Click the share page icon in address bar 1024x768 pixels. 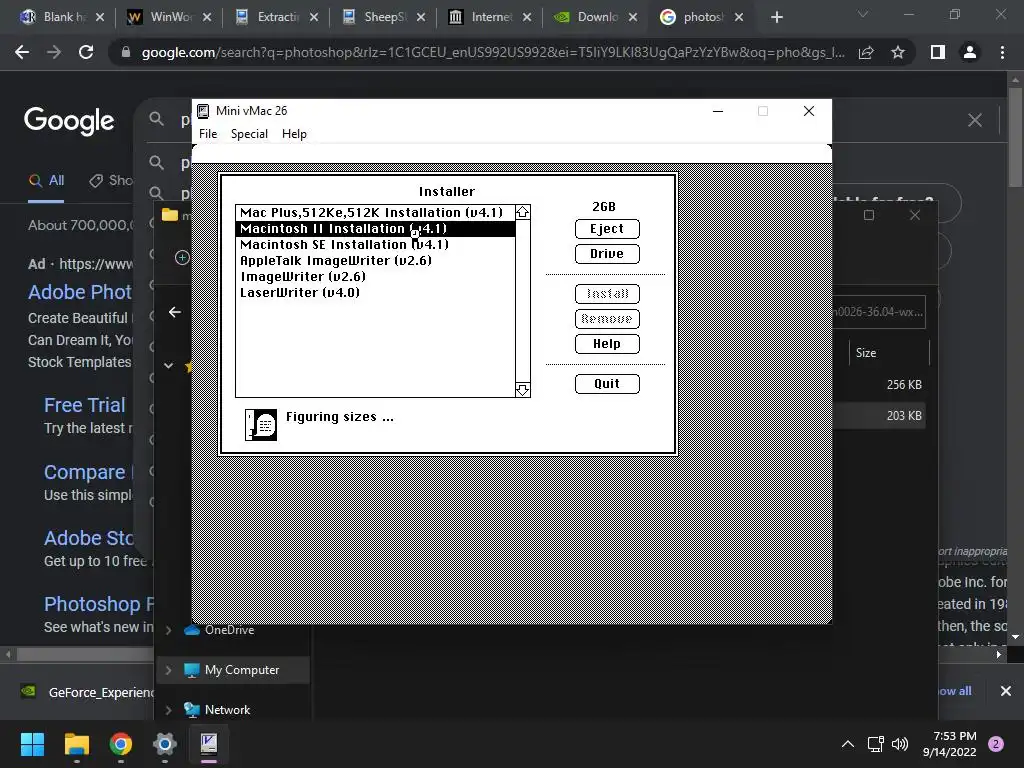coord(866,52)
